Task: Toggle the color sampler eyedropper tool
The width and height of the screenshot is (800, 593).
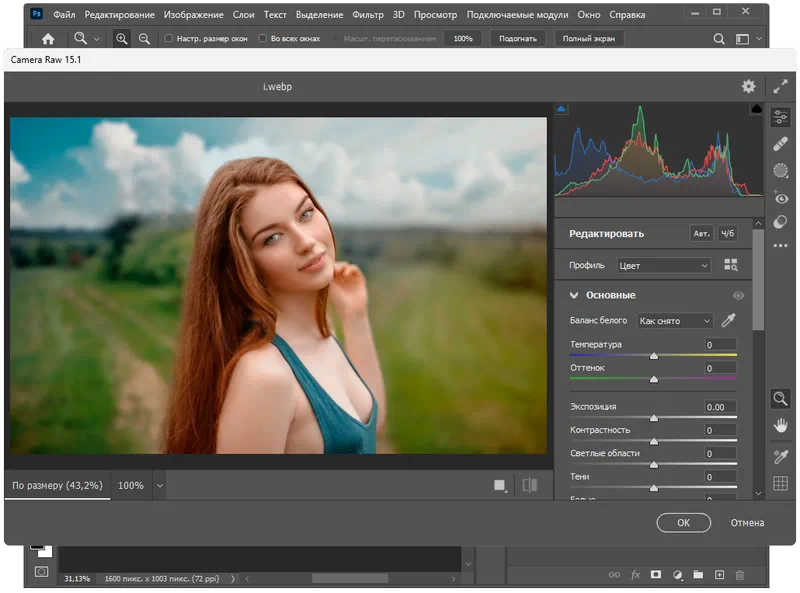Action: pos(780,456)
